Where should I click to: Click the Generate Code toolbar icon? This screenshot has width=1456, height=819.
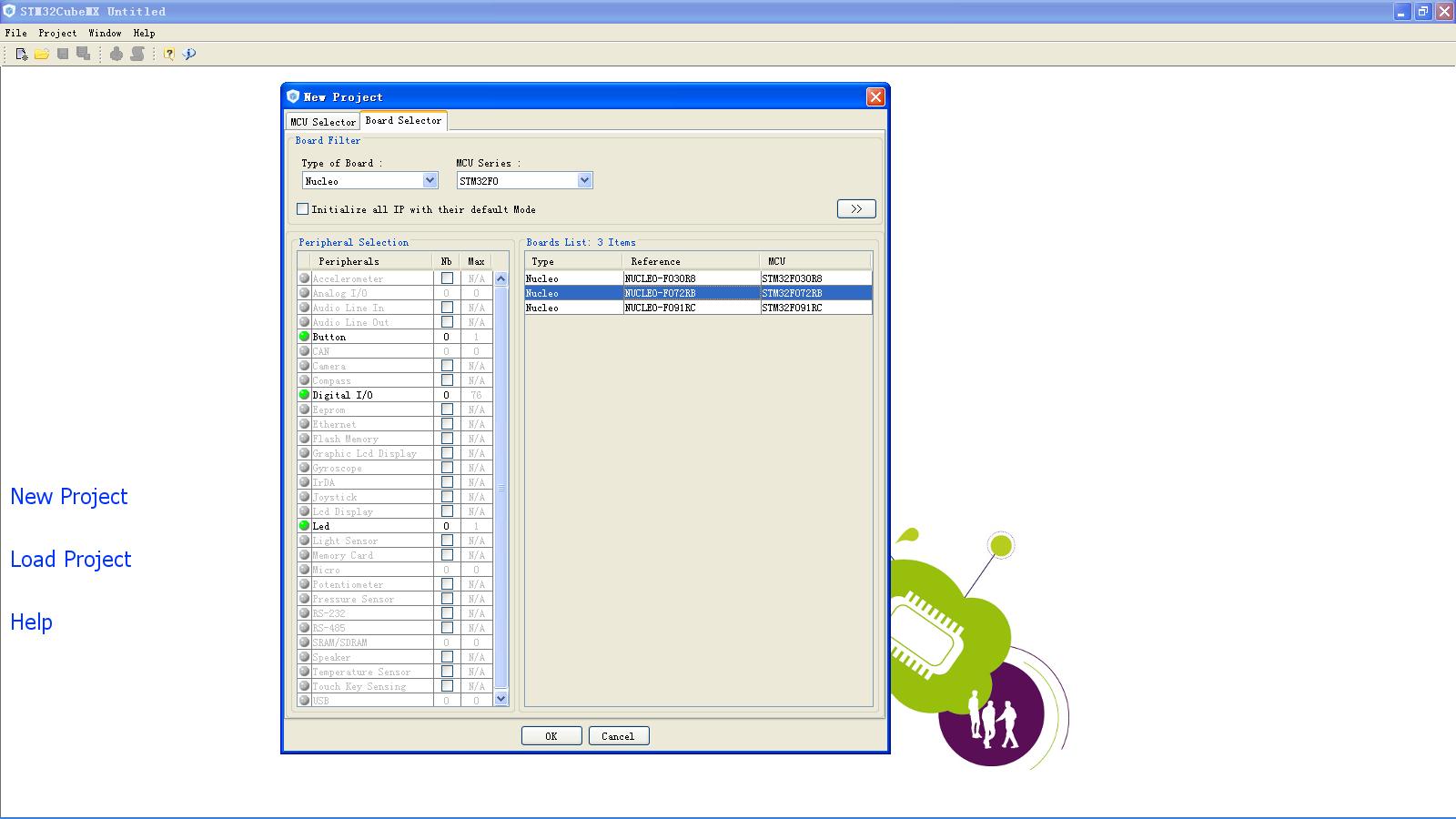pos(116,54)
